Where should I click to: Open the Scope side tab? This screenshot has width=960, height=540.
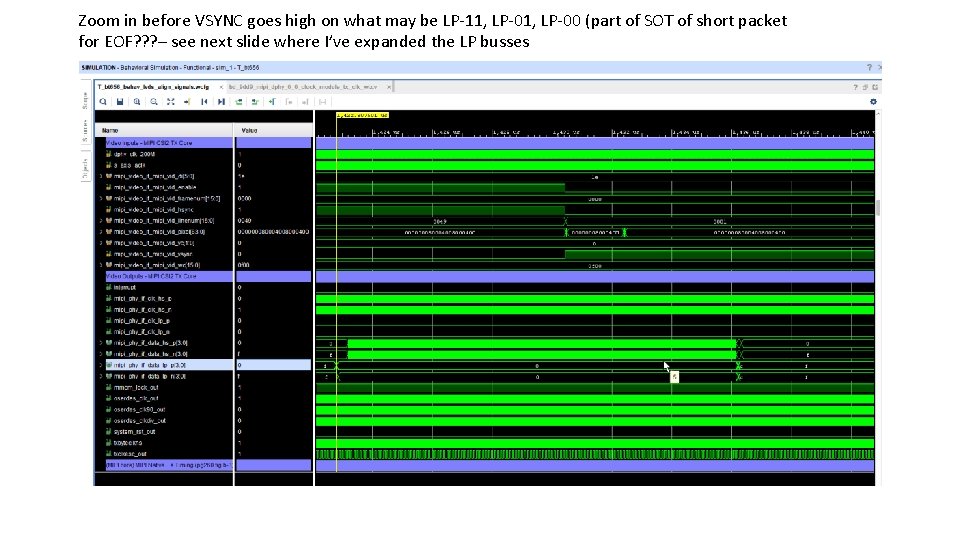point(86,100)
